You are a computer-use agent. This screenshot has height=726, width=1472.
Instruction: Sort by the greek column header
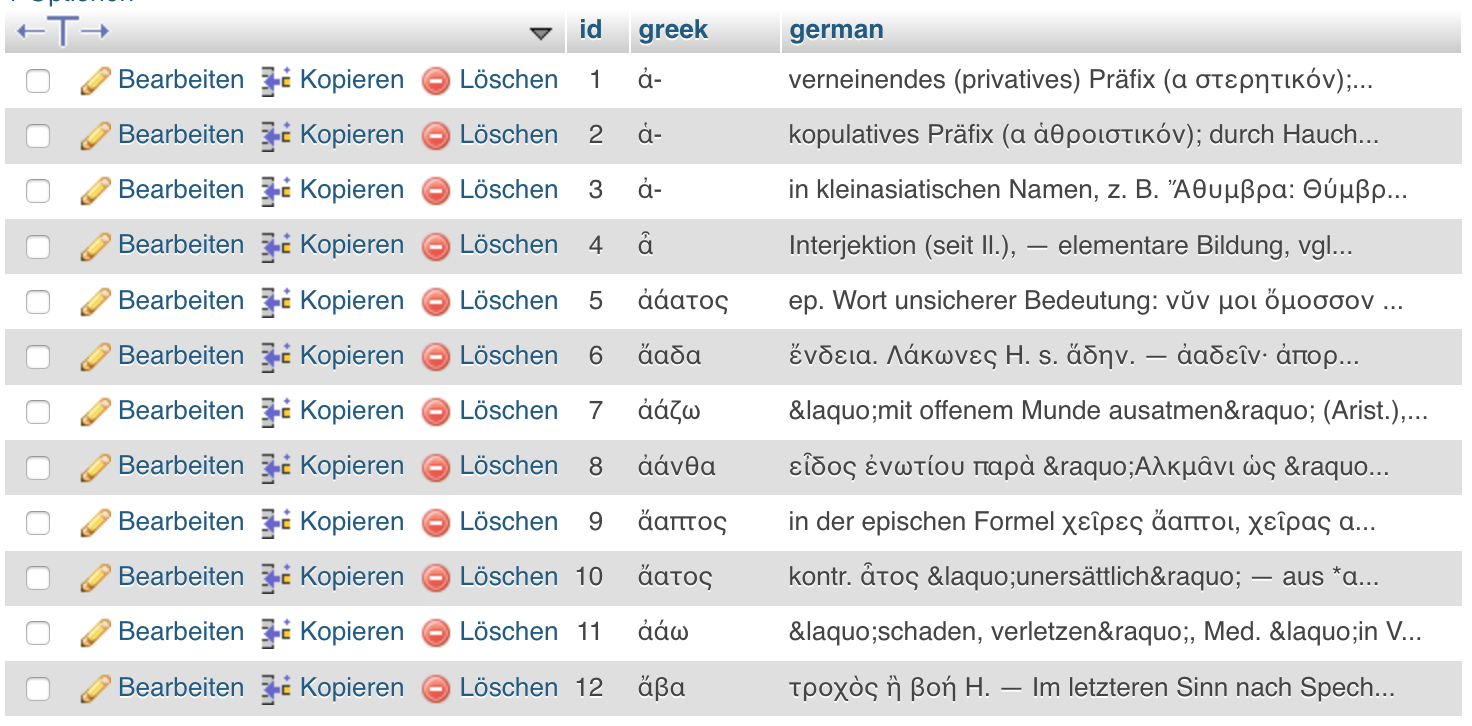coord(673,30)
